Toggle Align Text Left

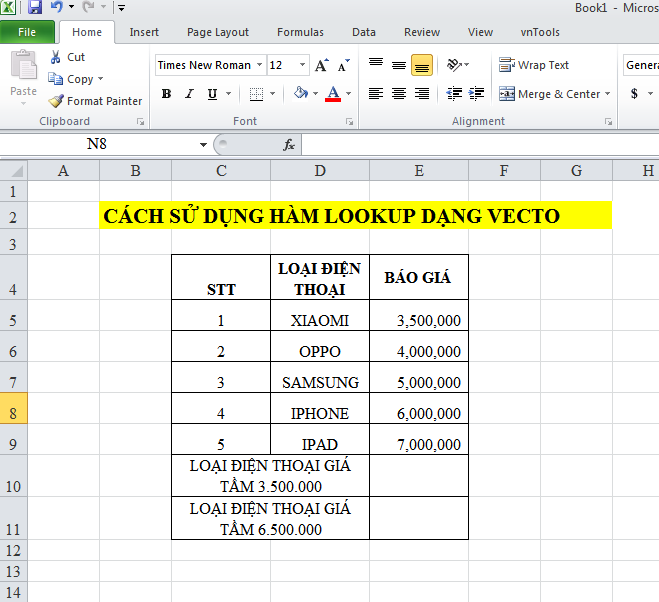376,93
